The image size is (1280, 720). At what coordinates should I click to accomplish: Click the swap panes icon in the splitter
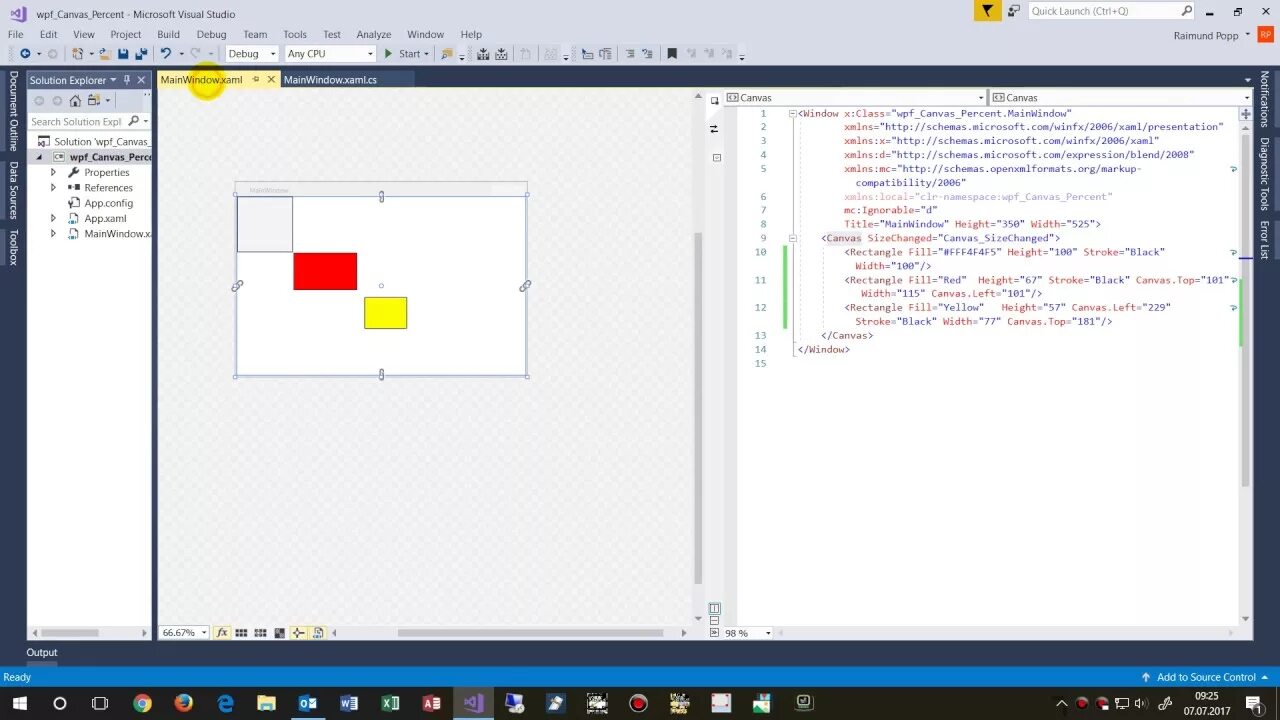pyautogui.click(x=714, y=128)
